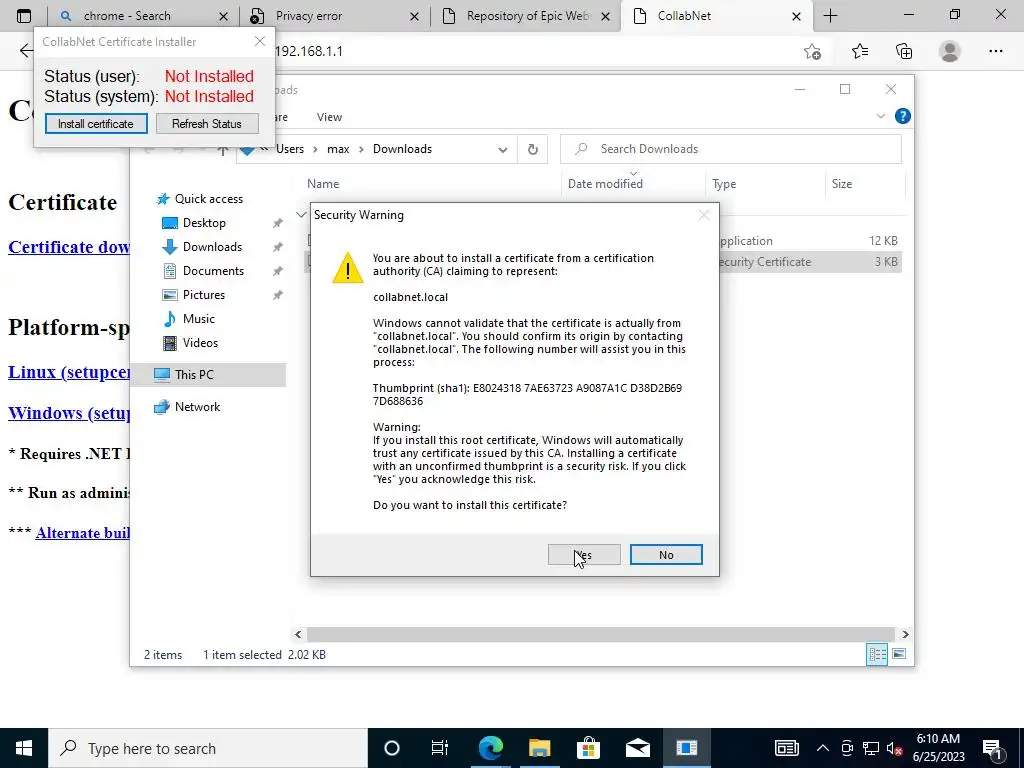Viewport: 1024px width, 768px height.
Task: Select the CollabNet browser tab
Action: click(717, 16)
